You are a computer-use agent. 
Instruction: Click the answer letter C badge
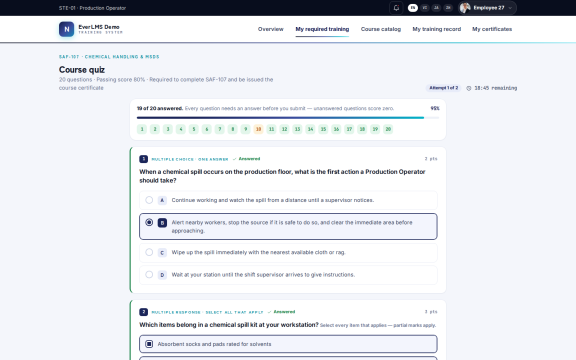tap(162, 252)
